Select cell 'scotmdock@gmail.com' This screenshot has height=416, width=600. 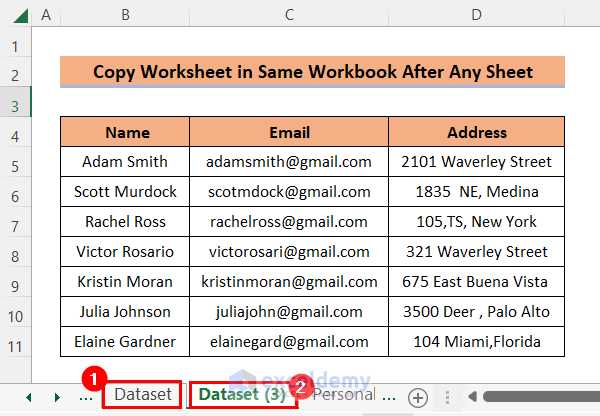pos(289,192)
